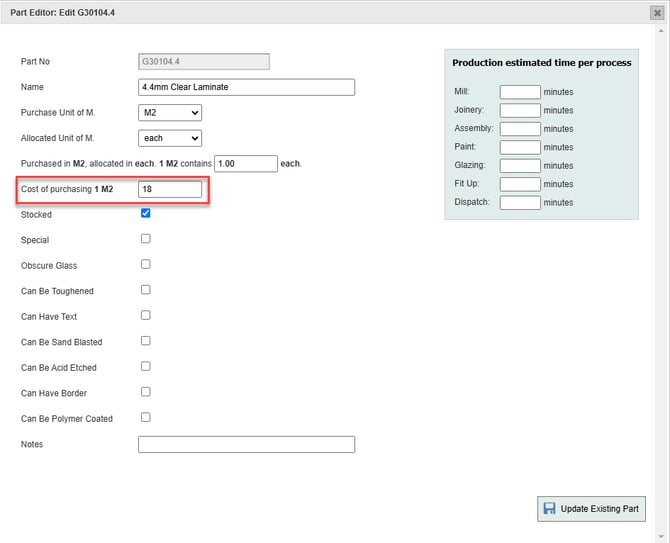Image resolution: width=670 pixels, height=543 pixels.
Task: Select the cost of purchasing field
Action: 170,189
